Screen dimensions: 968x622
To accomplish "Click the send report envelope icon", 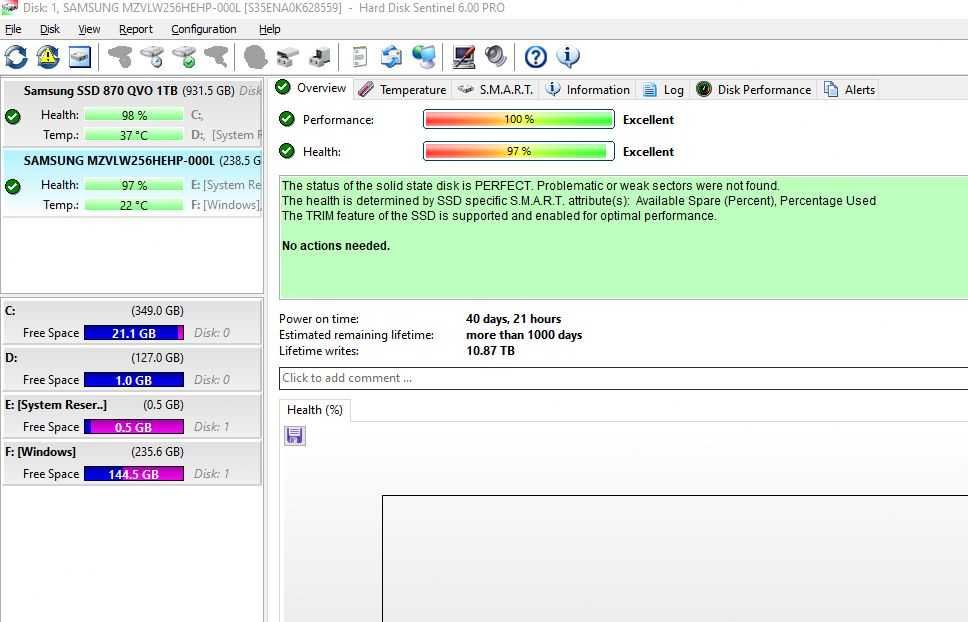I will [x=391, y=57].
